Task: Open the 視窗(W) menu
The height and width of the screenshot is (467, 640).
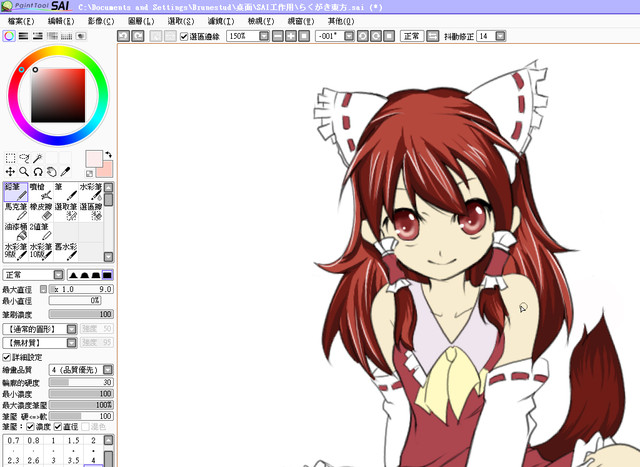Action: (301, 21)
